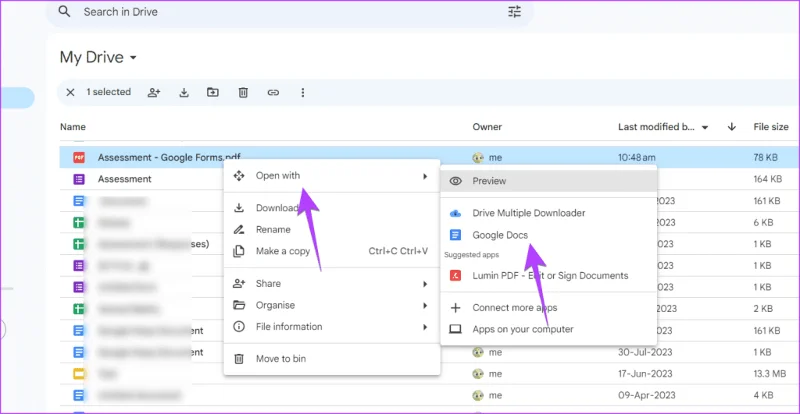The image size is (800, 414).
Task: Select the Assessment - Google Forms.pdf file name
Action: 169,157
